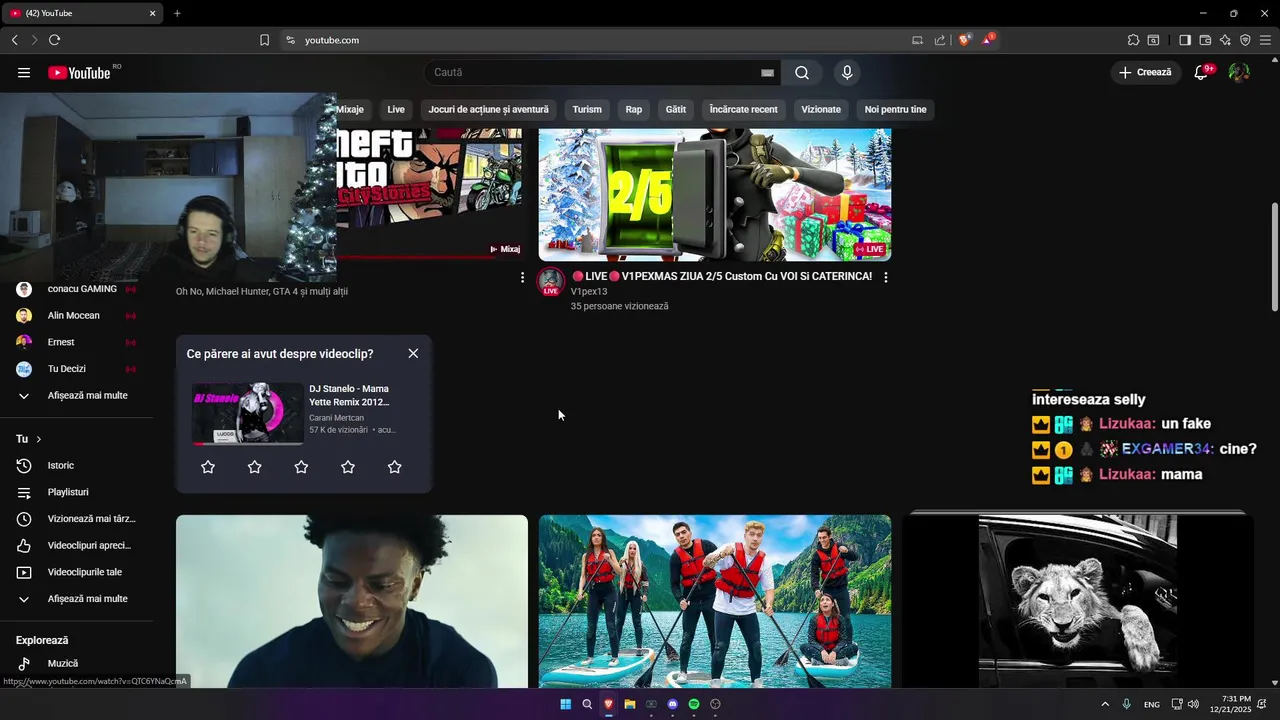Start voice search with the microphone icon
Viewport: 1280px width, 720px height.
coord(847,72)
